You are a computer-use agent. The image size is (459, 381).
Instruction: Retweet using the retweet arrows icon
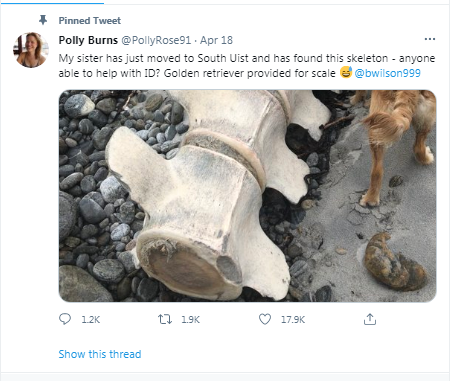coord(165,319)
